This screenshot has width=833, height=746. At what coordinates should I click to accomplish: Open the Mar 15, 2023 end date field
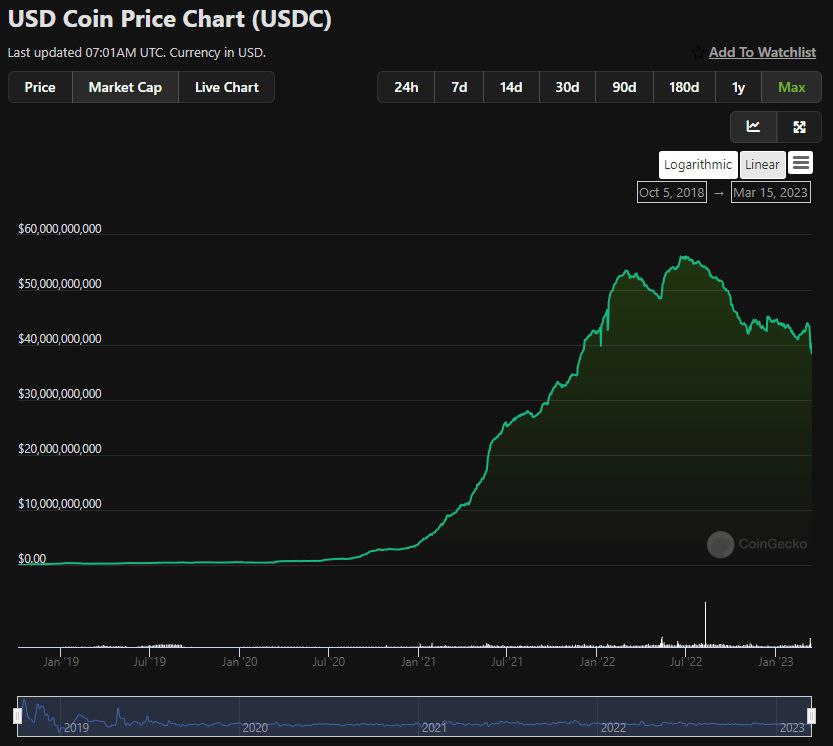[770, 192]
